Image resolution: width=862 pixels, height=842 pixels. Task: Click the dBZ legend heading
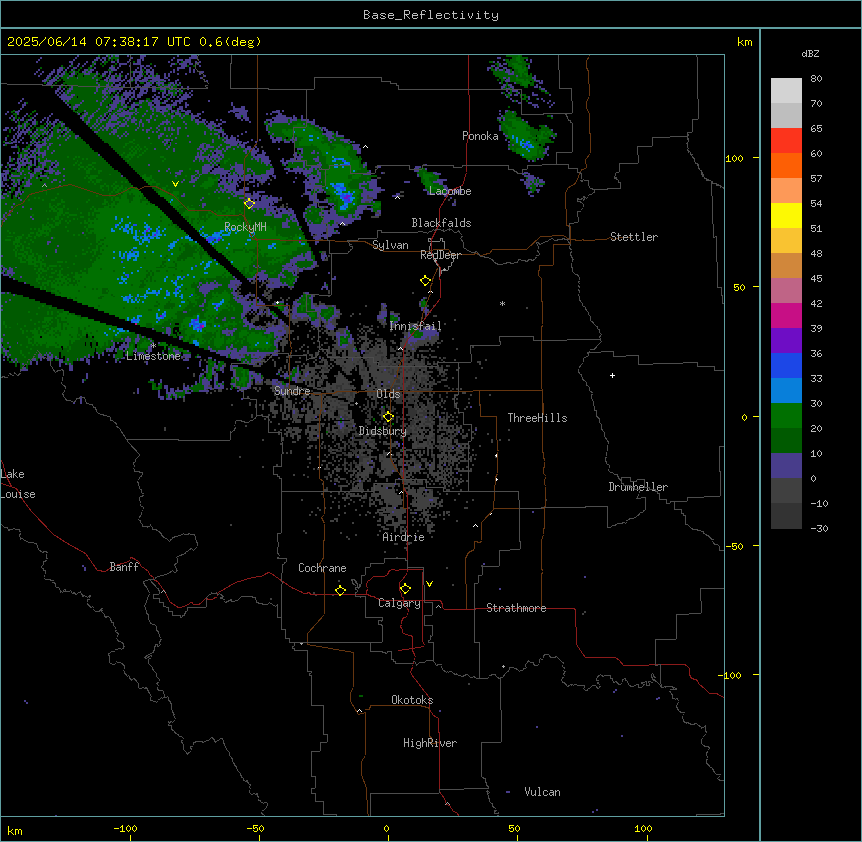(810, 54)
